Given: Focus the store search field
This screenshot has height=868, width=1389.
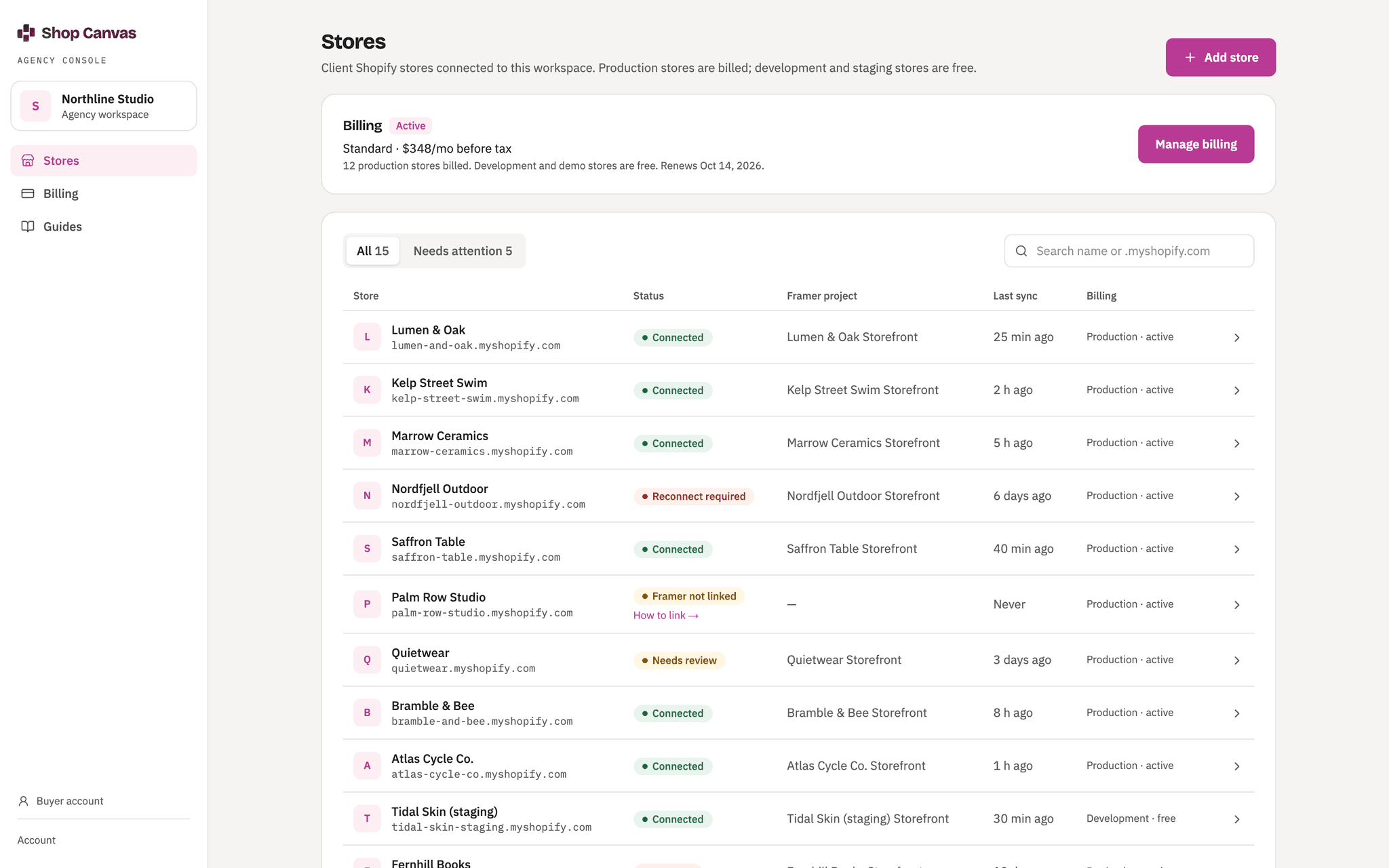Looking at the screenshot, I should [1129, 251].
